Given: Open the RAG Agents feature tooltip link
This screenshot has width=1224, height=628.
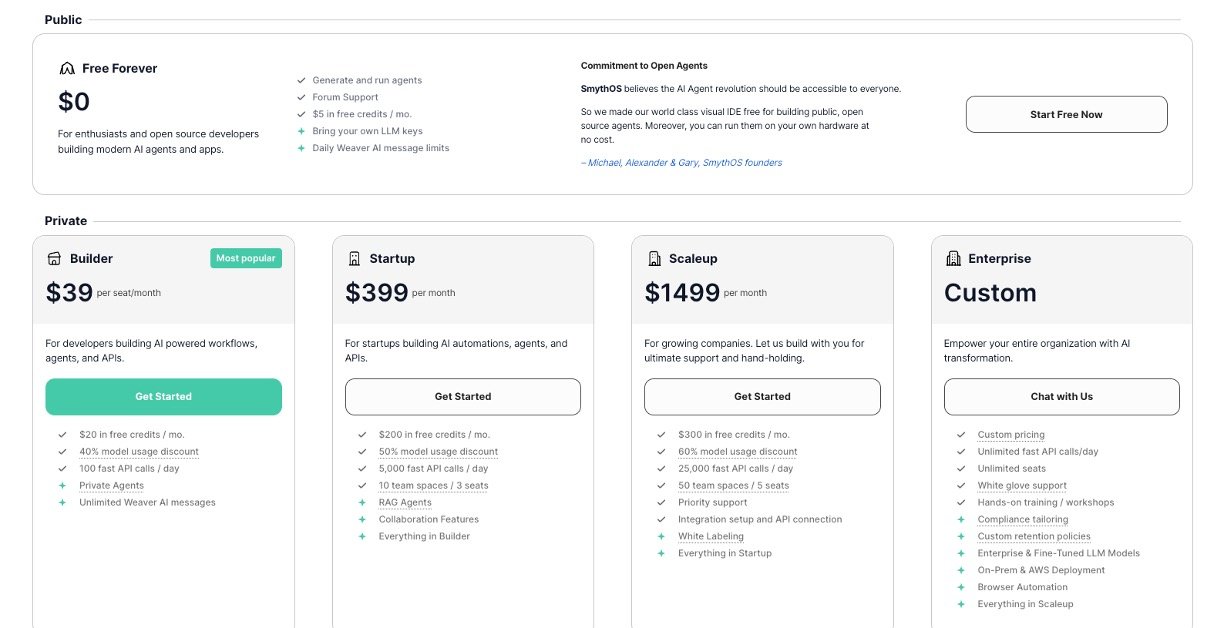Looking at the screenshot, I should [x=405, y=503].
